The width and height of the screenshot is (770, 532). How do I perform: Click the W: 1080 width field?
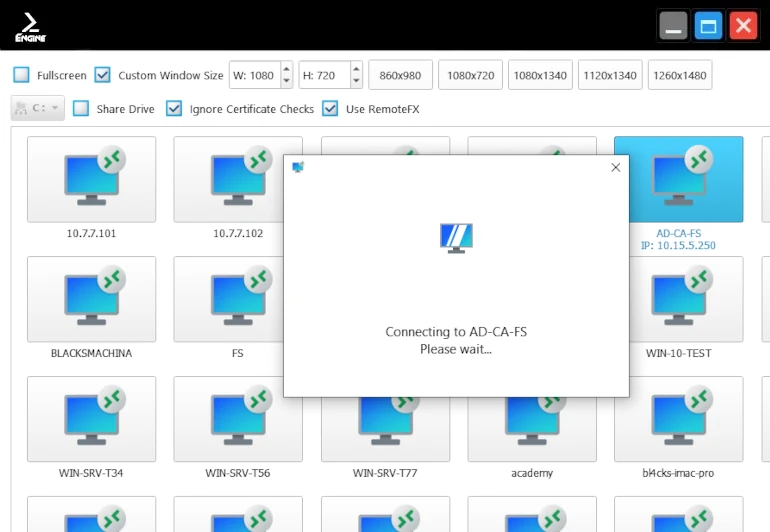click(255, 75)
